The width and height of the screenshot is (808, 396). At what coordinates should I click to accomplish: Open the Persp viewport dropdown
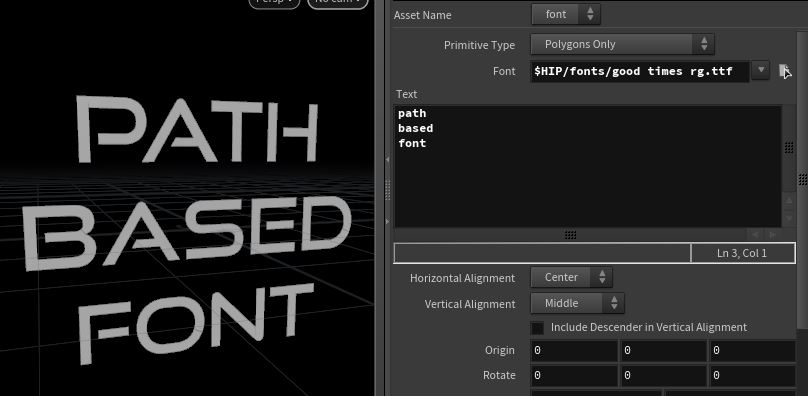click(x=274, y=2)
